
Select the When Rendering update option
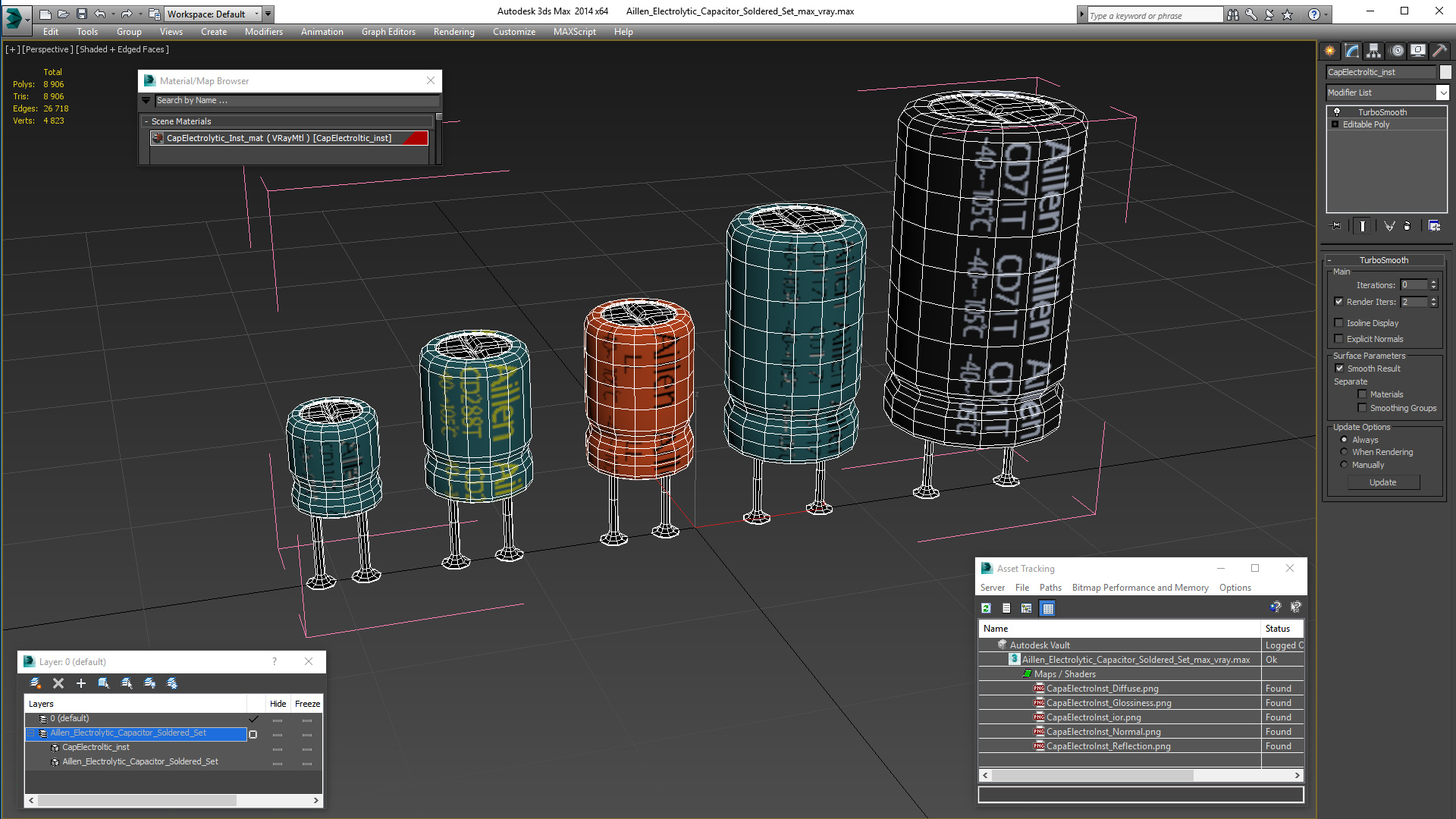(x=1344, y=452)
